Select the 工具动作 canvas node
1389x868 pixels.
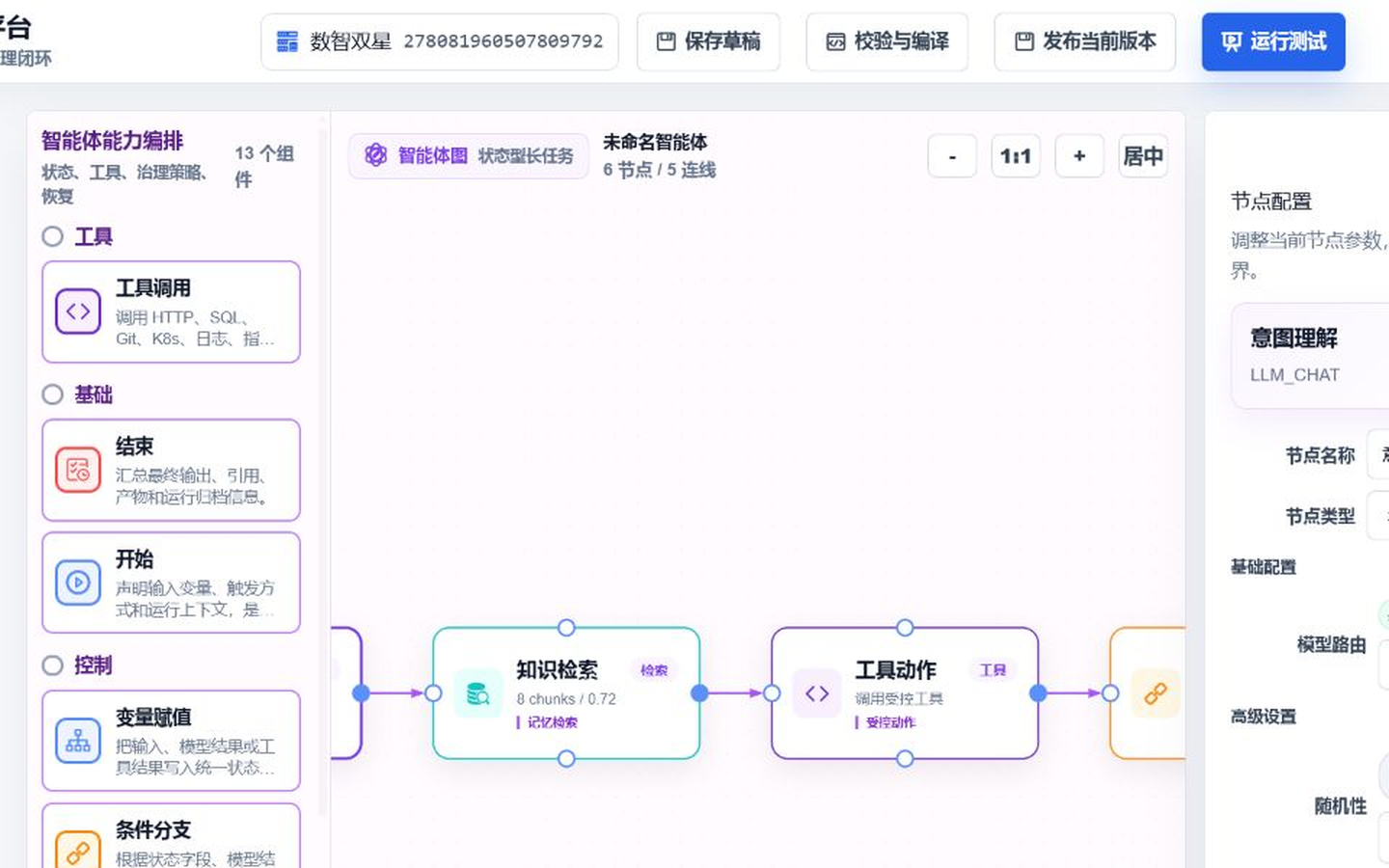(x=905, y=693)
